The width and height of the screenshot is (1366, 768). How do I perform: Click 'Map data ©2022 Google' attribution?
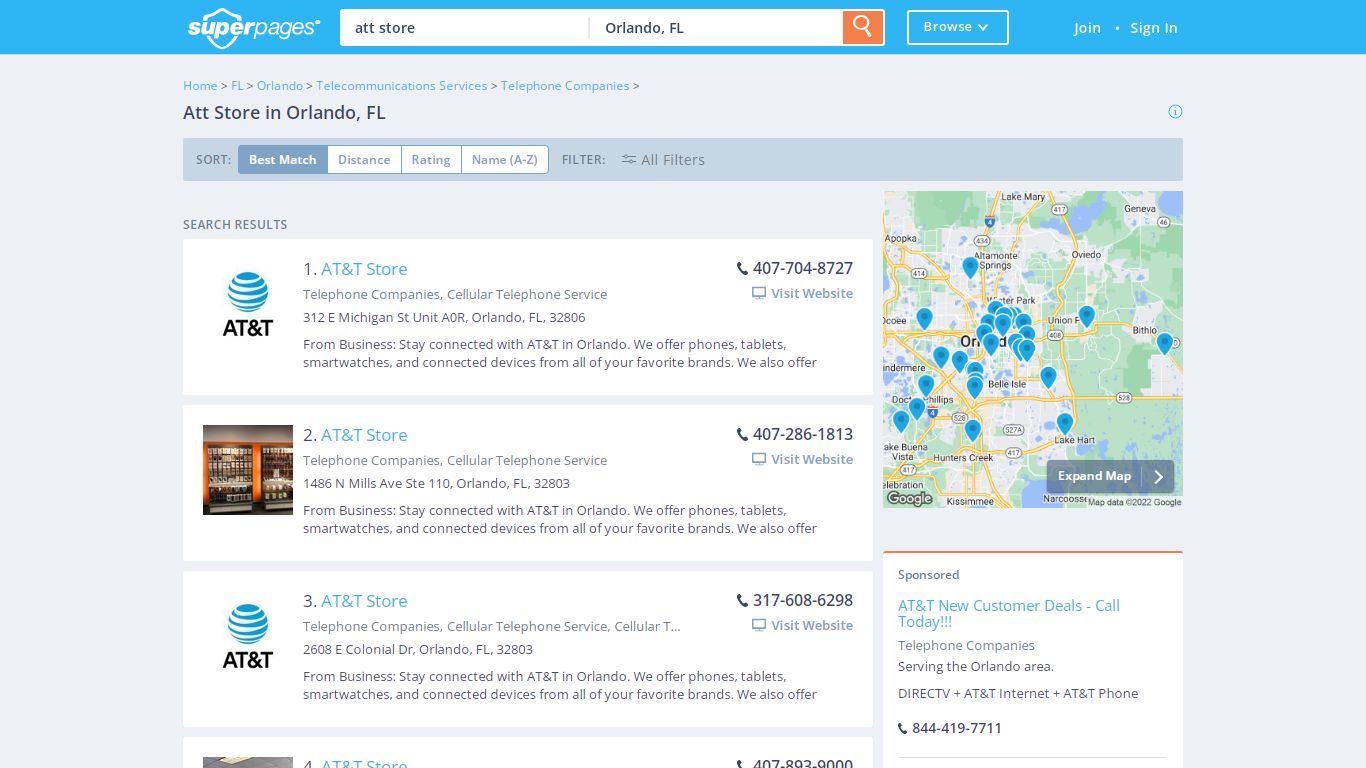pyautogui.click(x=1134, y=503)
